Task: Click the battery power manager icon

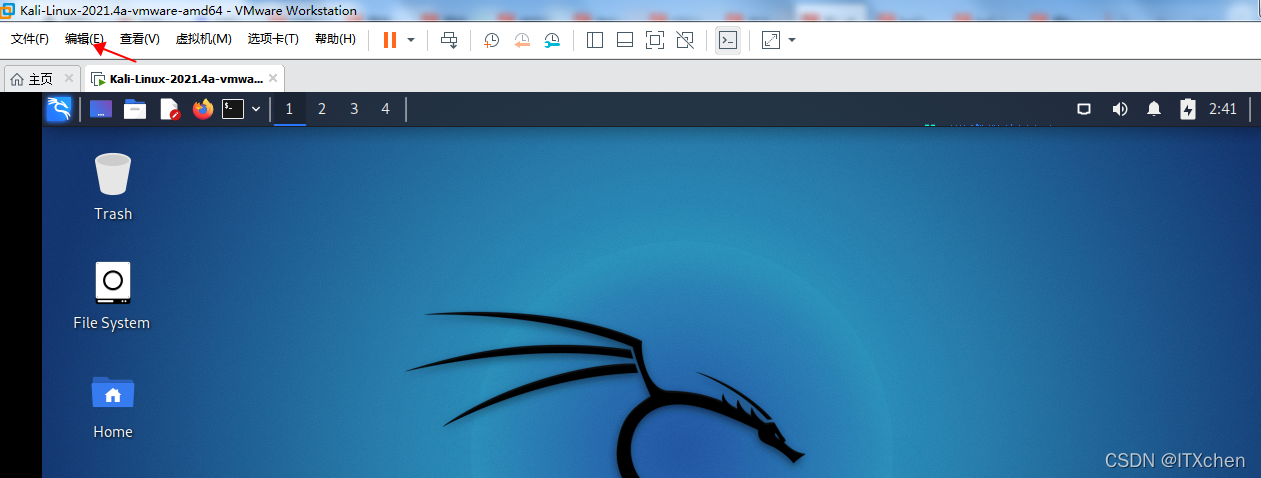Action: (x=1188, y=109)
